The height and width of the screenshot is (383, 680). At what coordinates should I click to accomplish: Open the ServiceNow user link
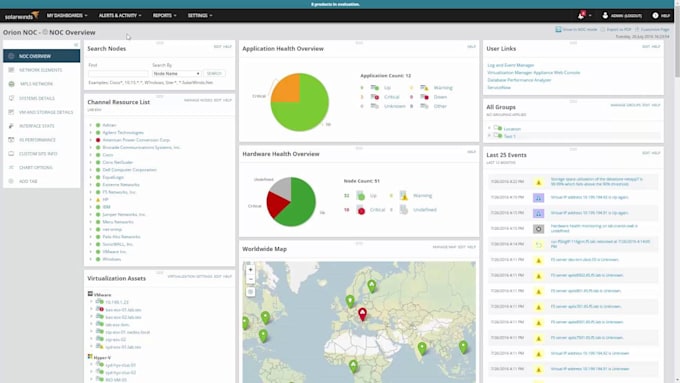coord(499,87)
